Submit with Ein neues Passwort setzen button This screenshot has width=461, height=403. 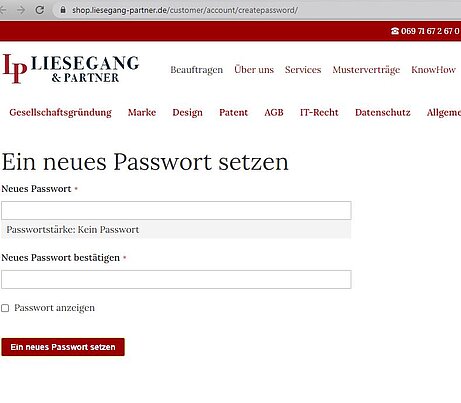[63, 347]
